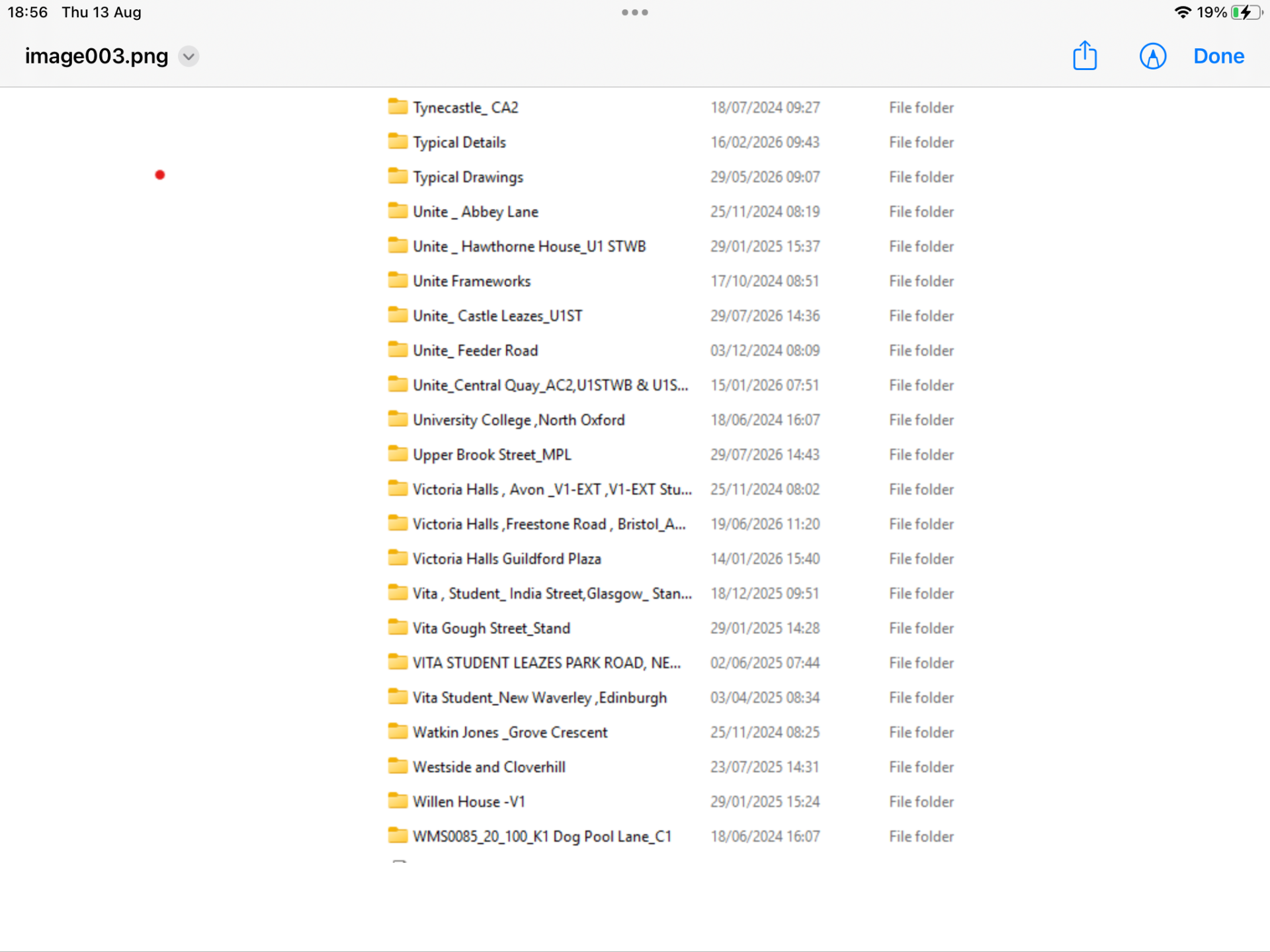The width and height of the screenshot is (1270, 952).
Task: Tap the battery charging indicator
Action: click(1246, 12)
